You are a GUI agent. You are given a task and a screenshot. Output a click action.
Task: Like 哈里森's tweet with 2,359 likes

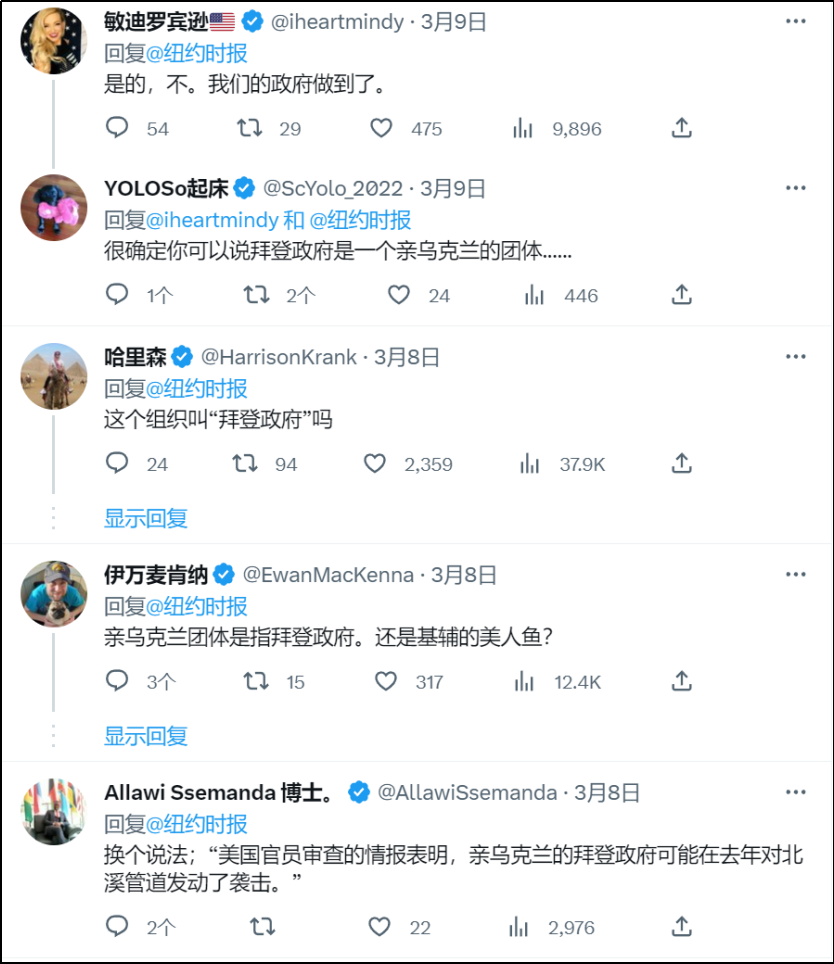pos(375,464)
